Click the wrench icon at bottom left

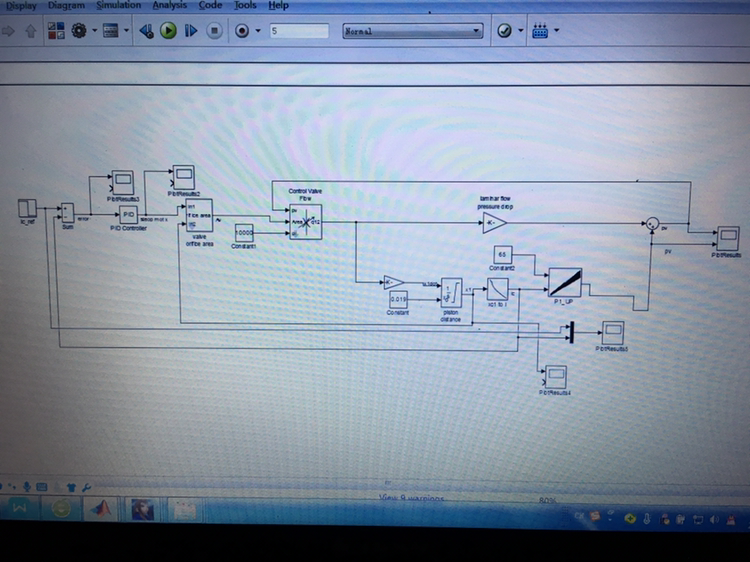pyautogui.click(x=87, y=487)
